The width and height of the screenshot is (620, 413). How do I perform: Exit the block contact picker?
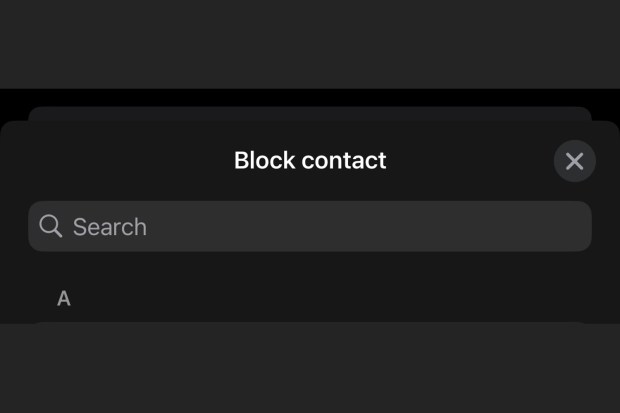[575, 161]
